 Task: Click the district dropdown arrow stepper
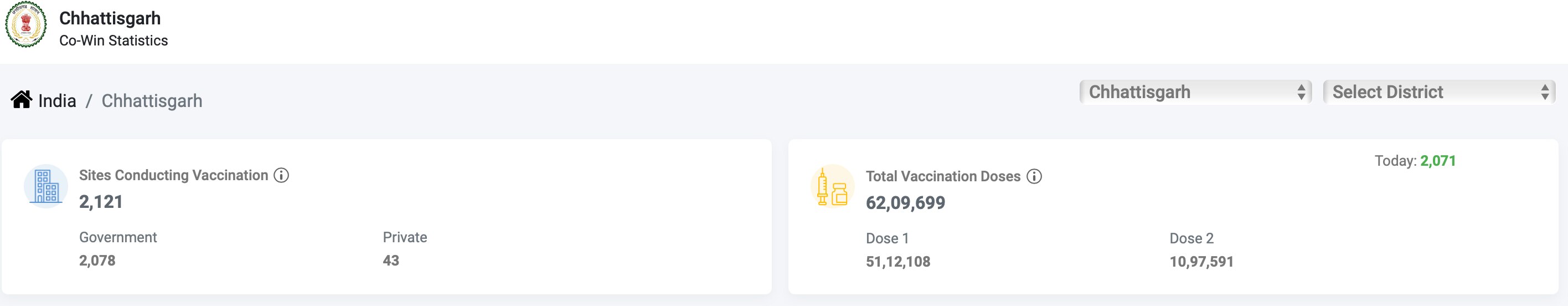(1544, 92)
